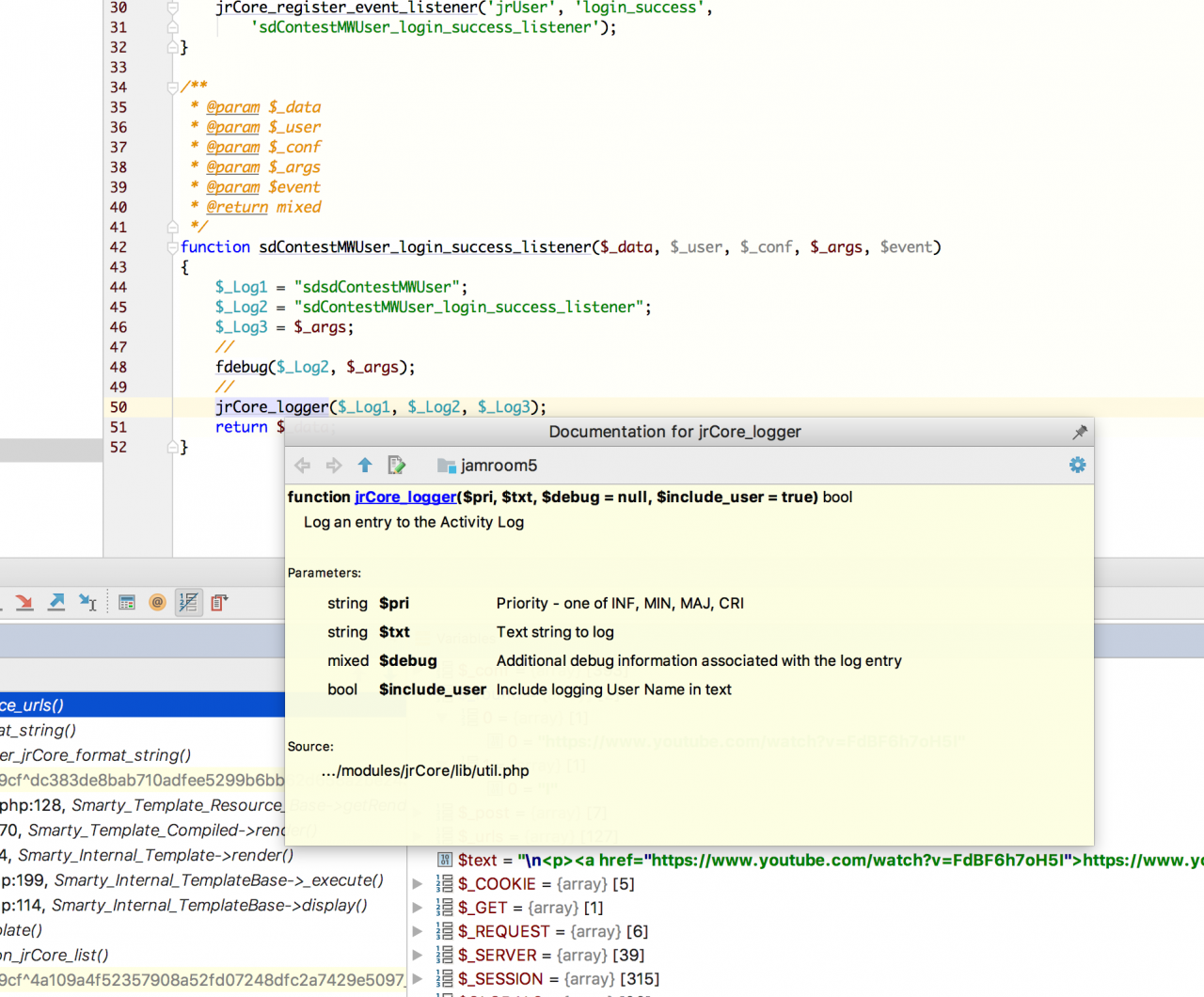Expand the $_SESSION array variable
The width and height of the screenshot is (1204, 997).
[418, 979]
